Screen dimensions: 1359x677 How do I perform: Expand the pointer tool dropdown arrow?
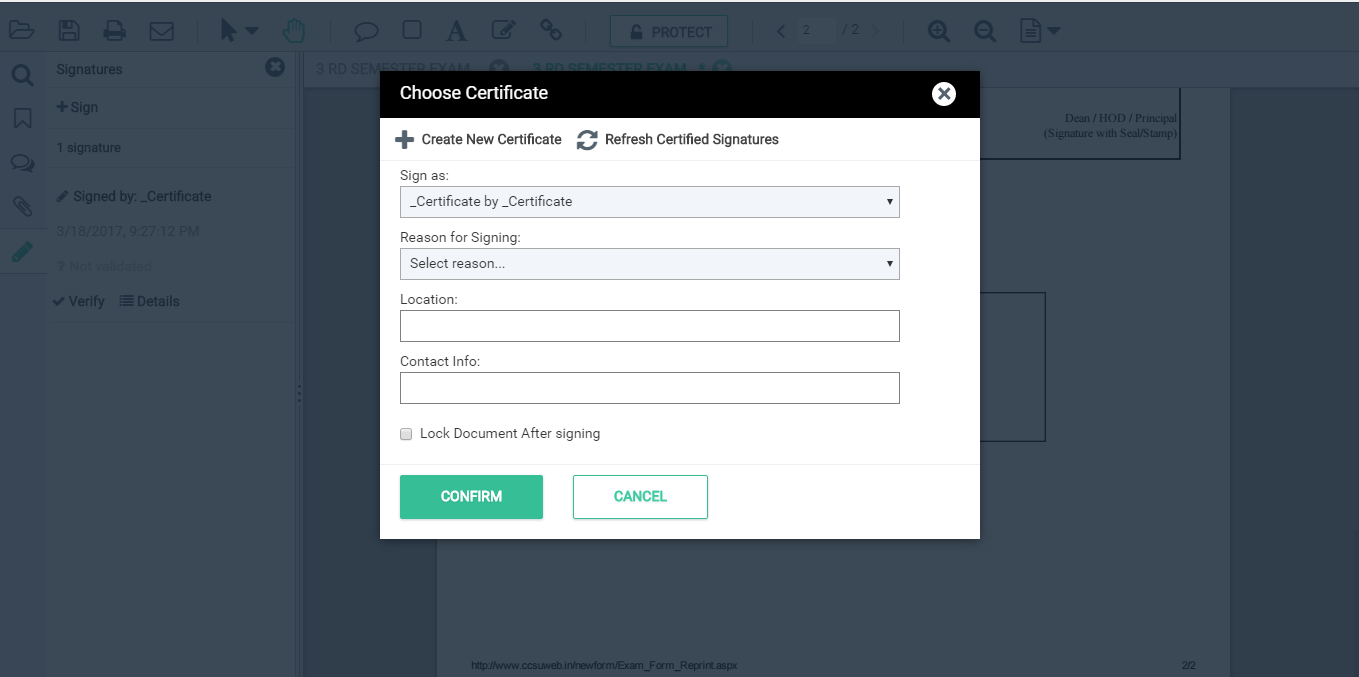(x=251, y=31)
